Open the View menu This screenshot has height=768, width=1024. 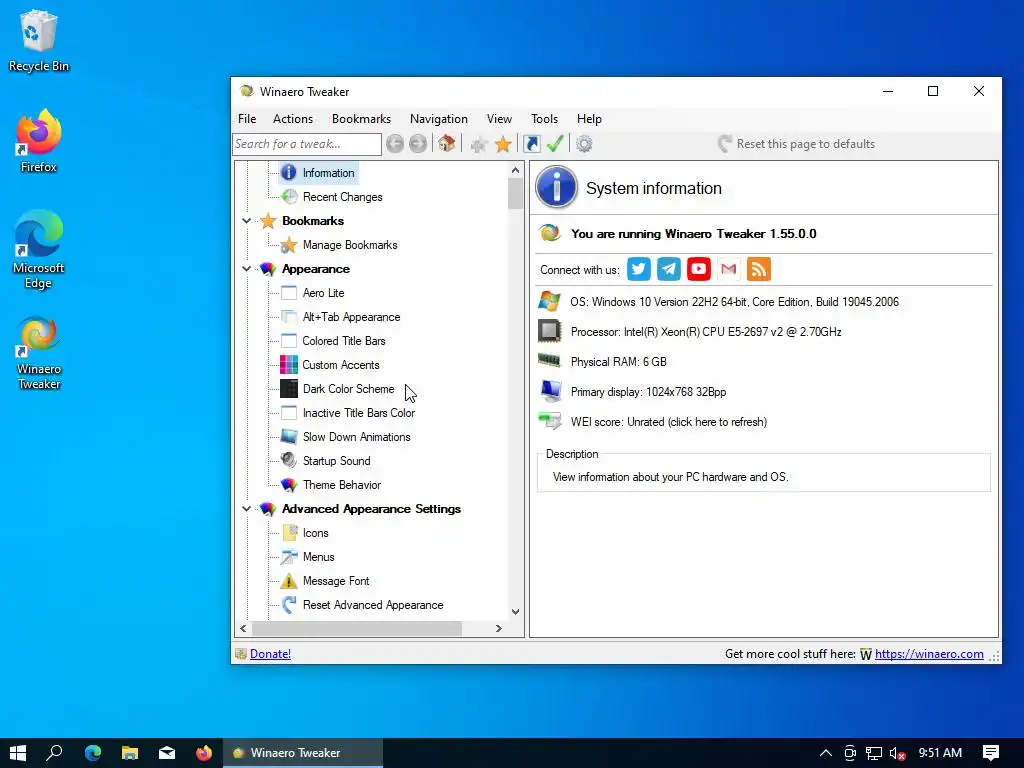click(499, 119)
